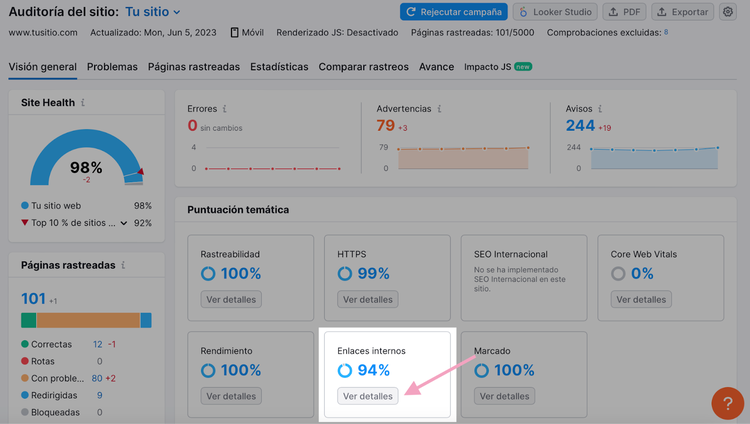Open Páginas rastreadas tab

pos(194,67)
